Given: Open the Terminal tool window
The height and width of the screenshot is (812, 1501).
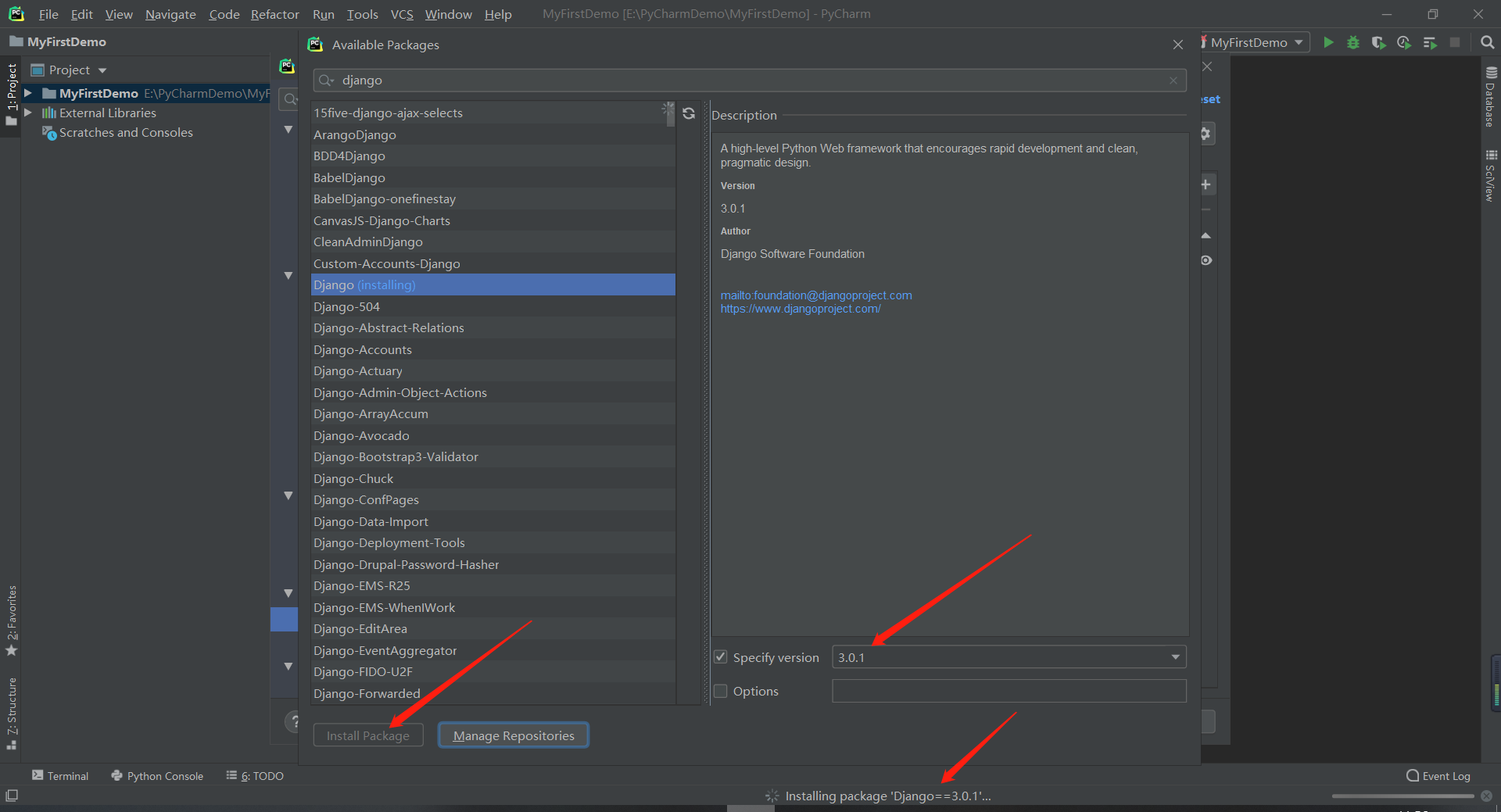Looking at the screenshot, I should click(60, 775).
